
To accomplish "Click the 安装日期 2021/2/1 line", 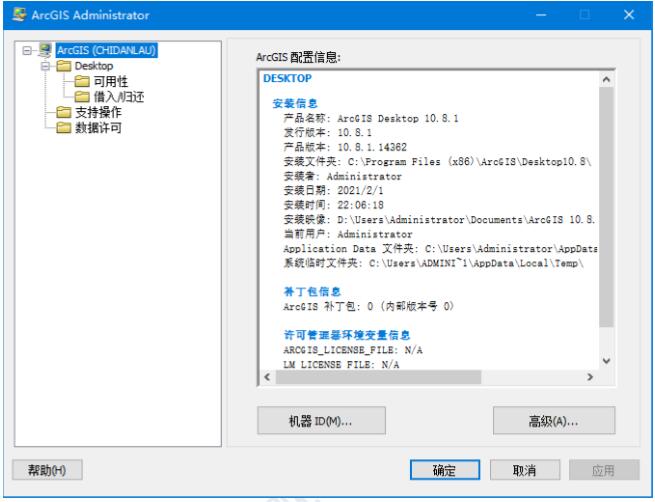I will tap(333, 190).
